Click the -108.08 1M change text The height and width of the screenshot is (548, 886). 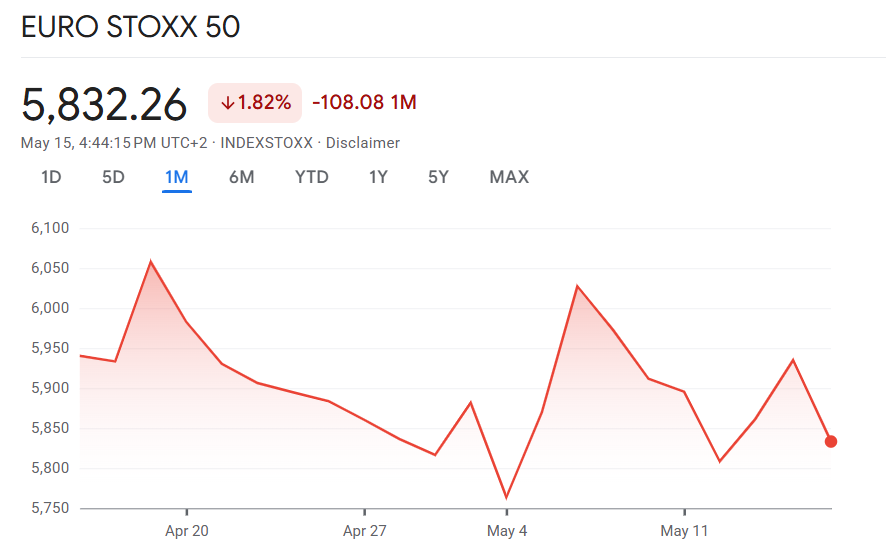(x=364, y=102)
